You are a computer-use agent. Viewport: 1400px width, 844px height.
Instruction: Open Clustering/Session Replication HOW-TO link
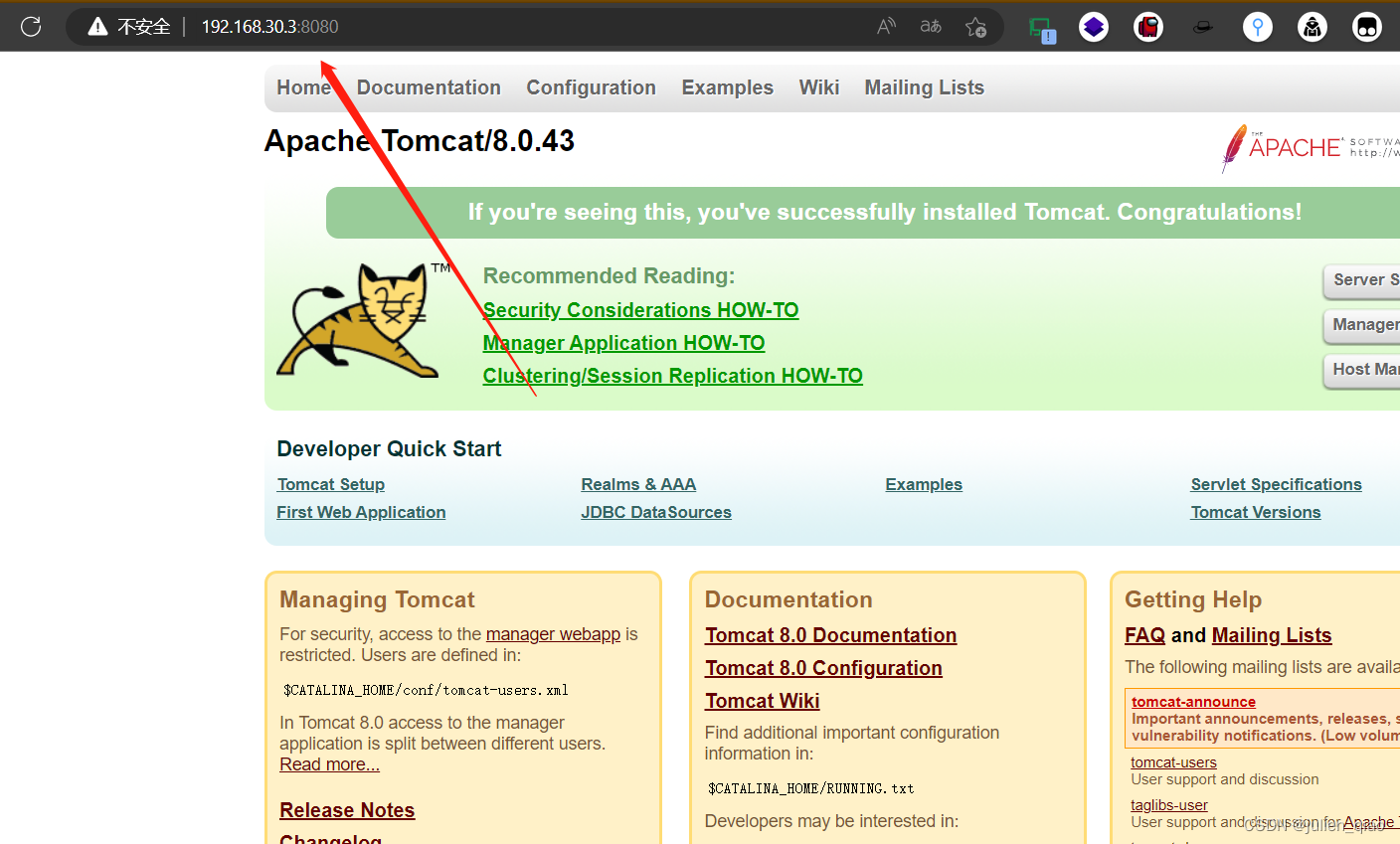672,376
